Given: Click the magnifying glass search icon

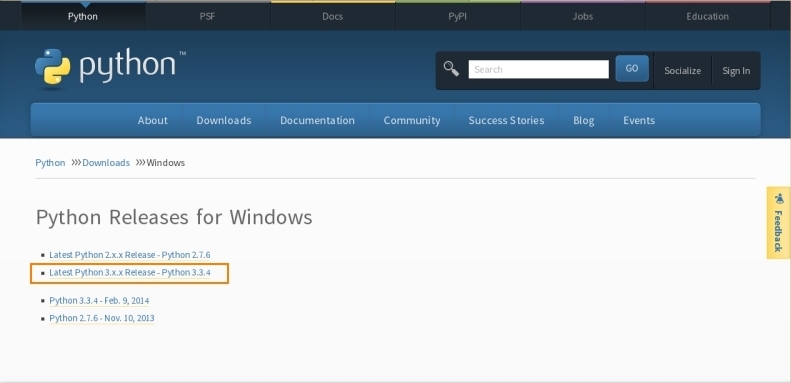Looking at the screenshot, I should (451, 69).
